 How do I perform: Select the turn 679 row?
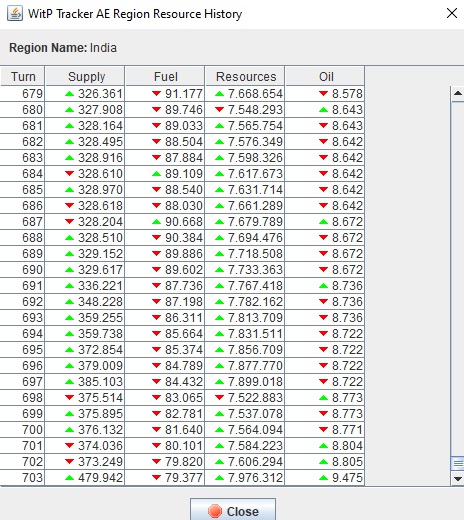182,94
